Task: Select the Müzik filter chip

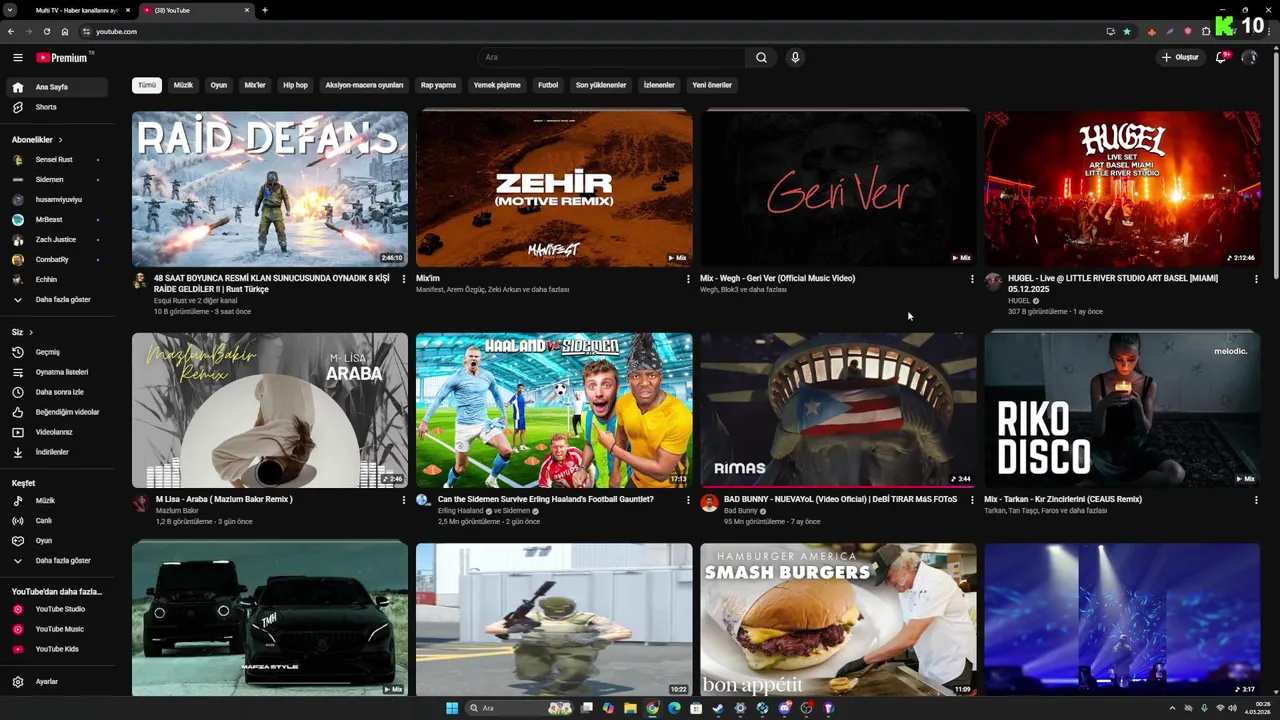Action: coord(183,85)
